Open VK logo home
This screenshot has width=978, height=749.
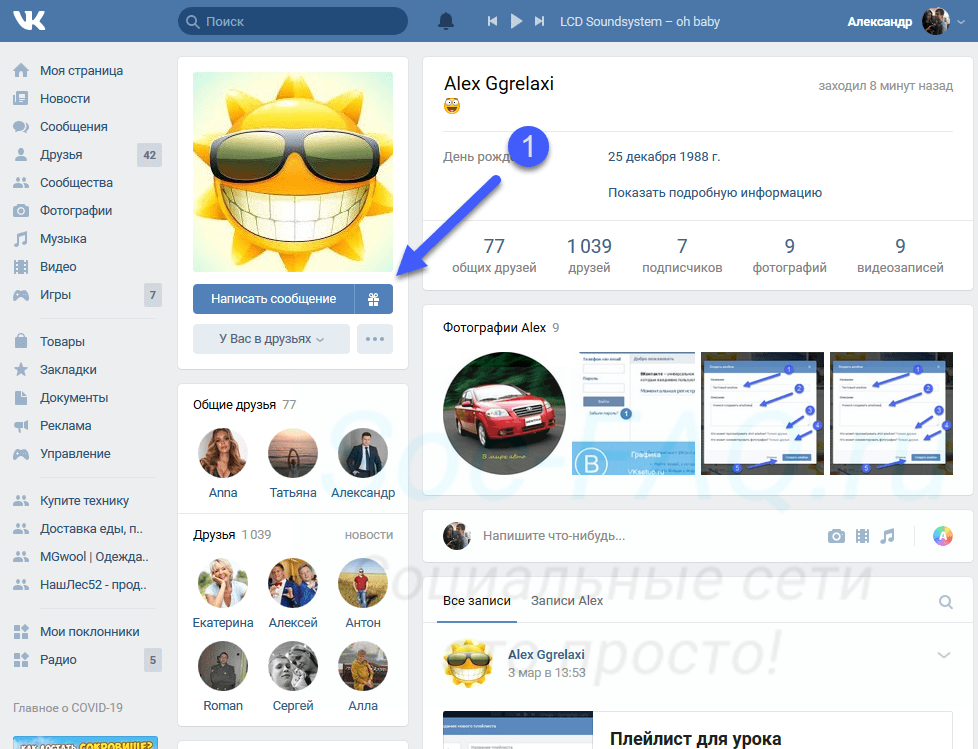pos(29,21)
